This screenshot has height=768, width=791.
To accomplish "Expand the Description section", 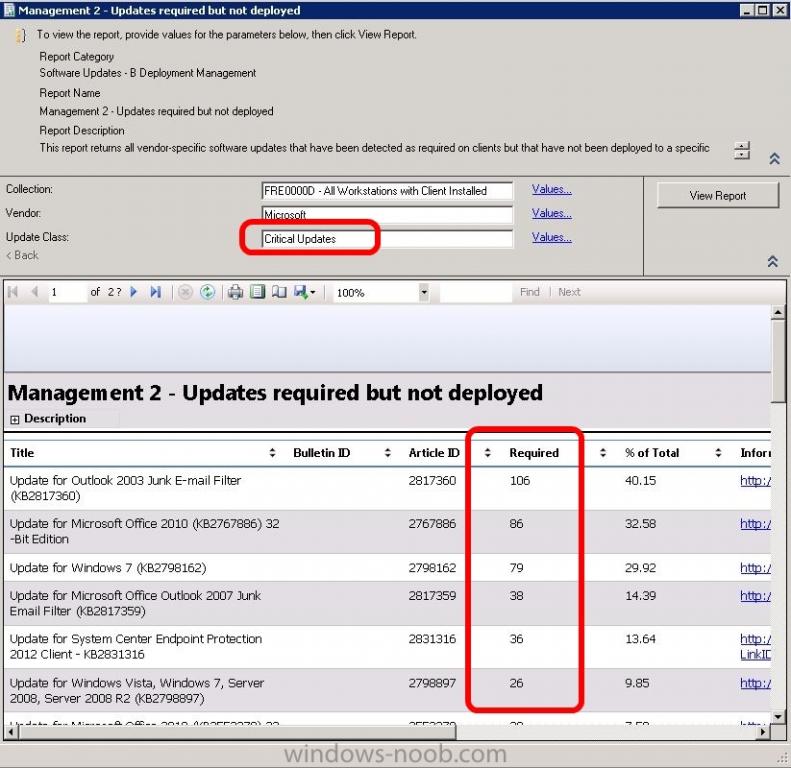I will [x=15, y=419].
